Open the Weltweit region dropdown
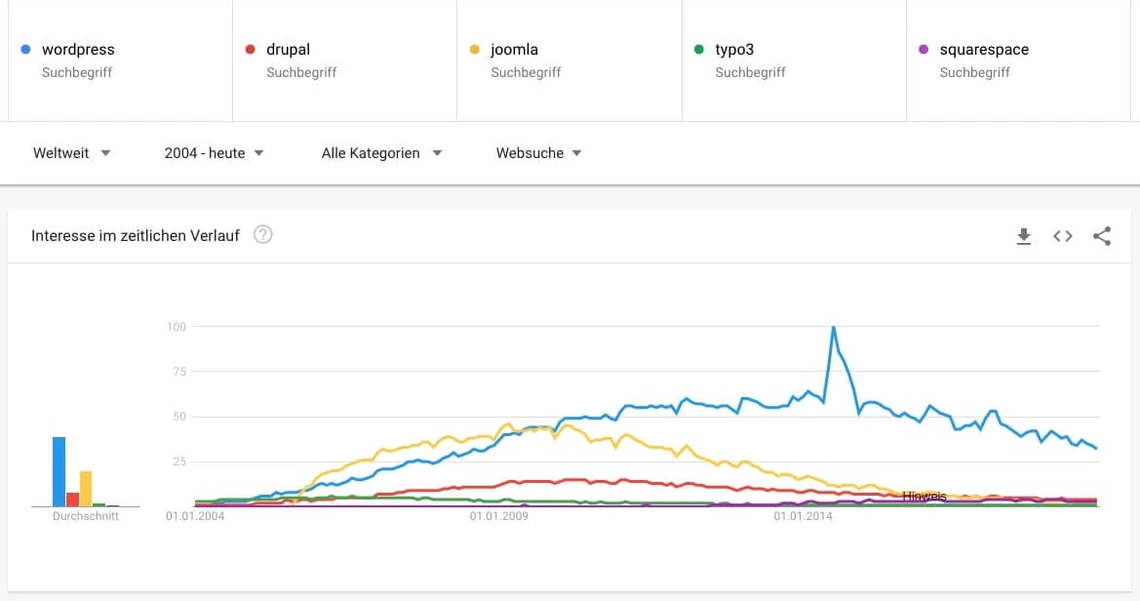Screen dimensions: 1140x601 (x=71, y=153)
